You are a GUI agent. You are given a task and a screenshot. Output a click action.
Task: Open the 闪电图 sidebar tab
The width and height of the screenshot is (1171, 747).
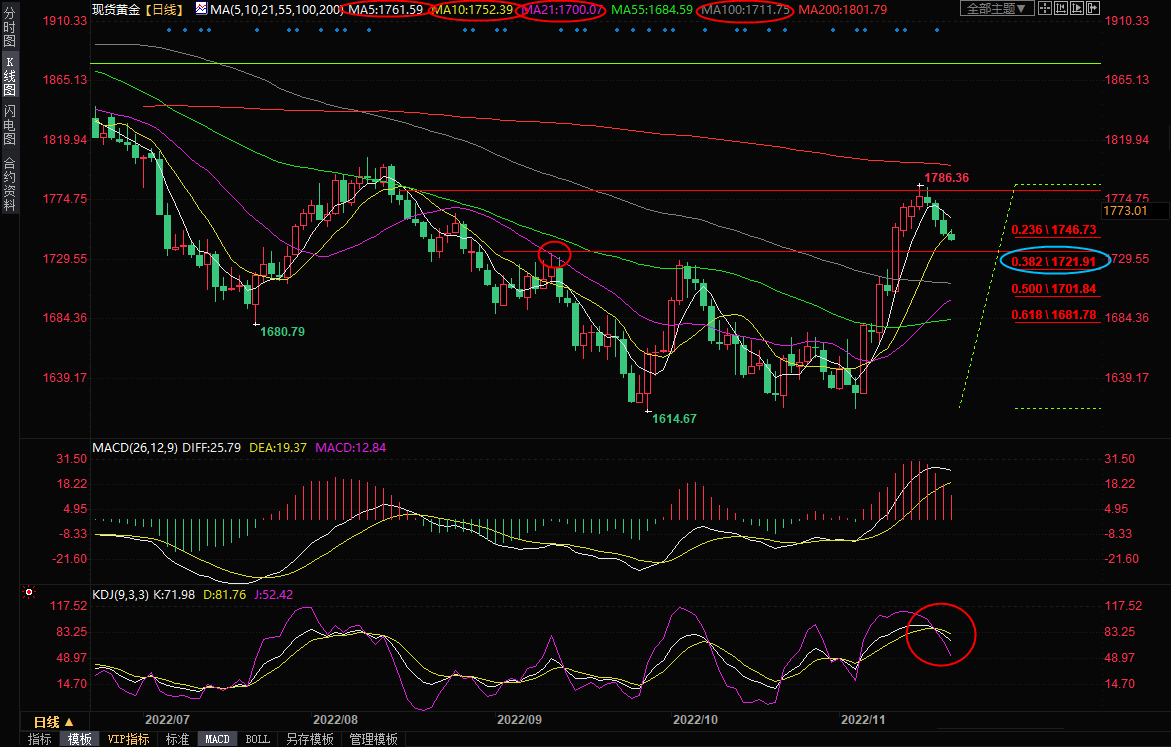pos(9,125)
